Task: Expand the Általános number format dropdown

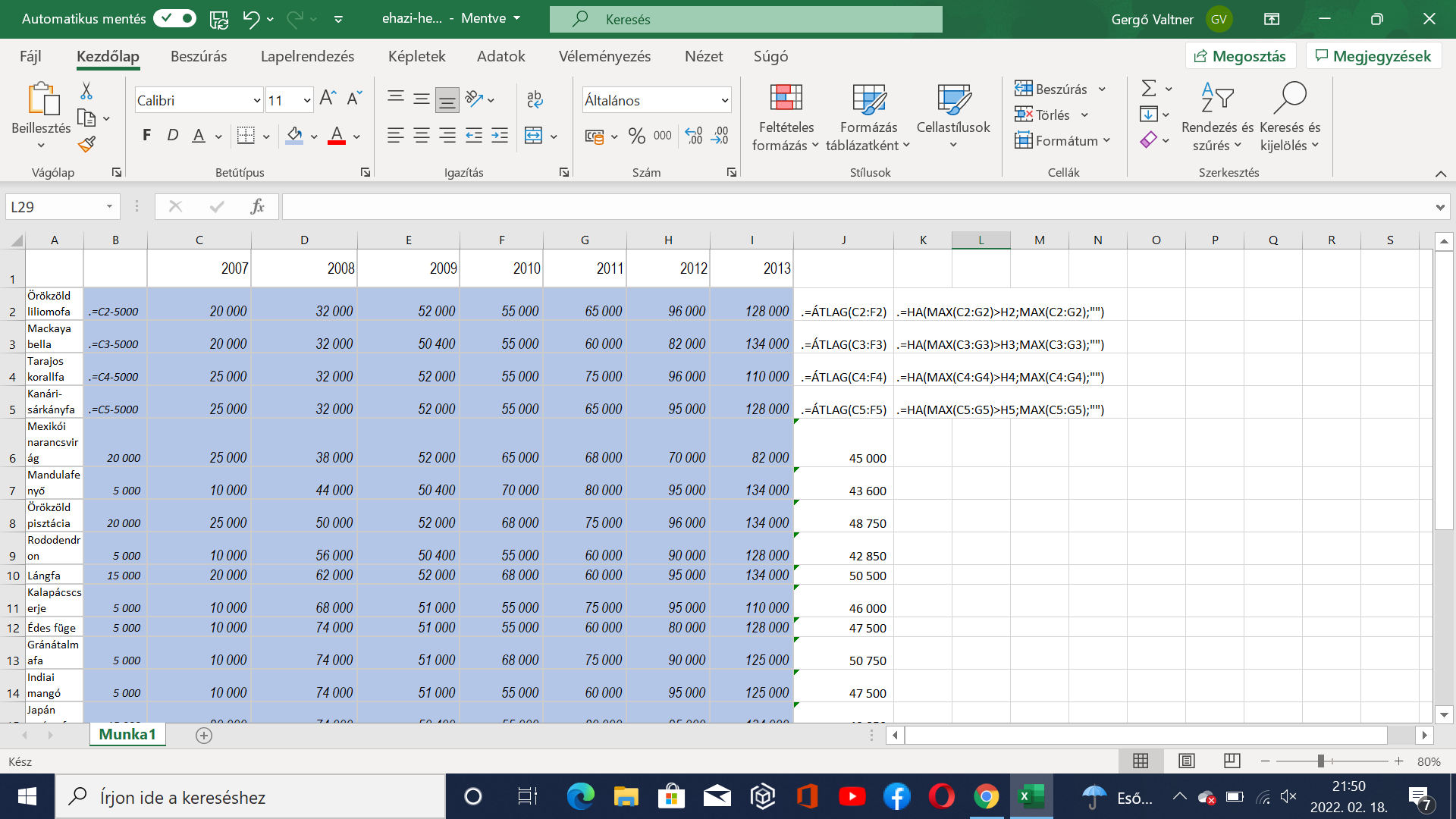Action: coord(724,100)
